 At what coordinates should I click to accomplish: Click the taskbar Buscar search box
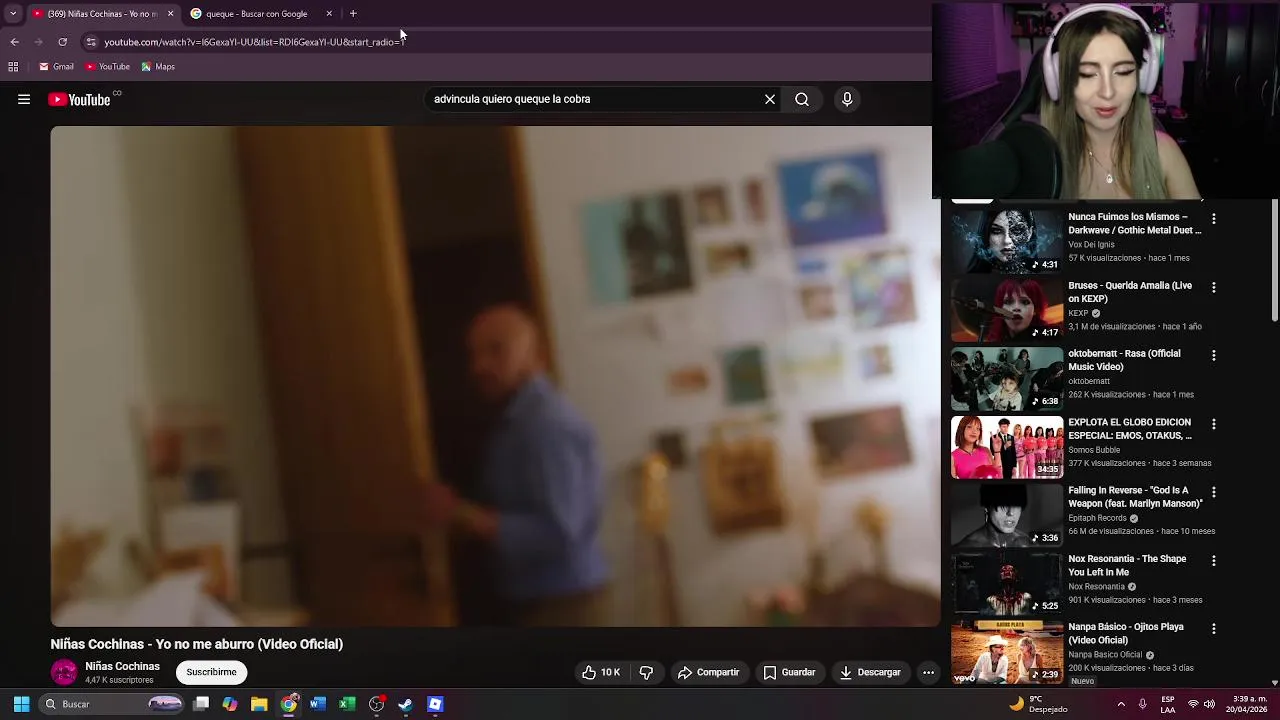112,704
